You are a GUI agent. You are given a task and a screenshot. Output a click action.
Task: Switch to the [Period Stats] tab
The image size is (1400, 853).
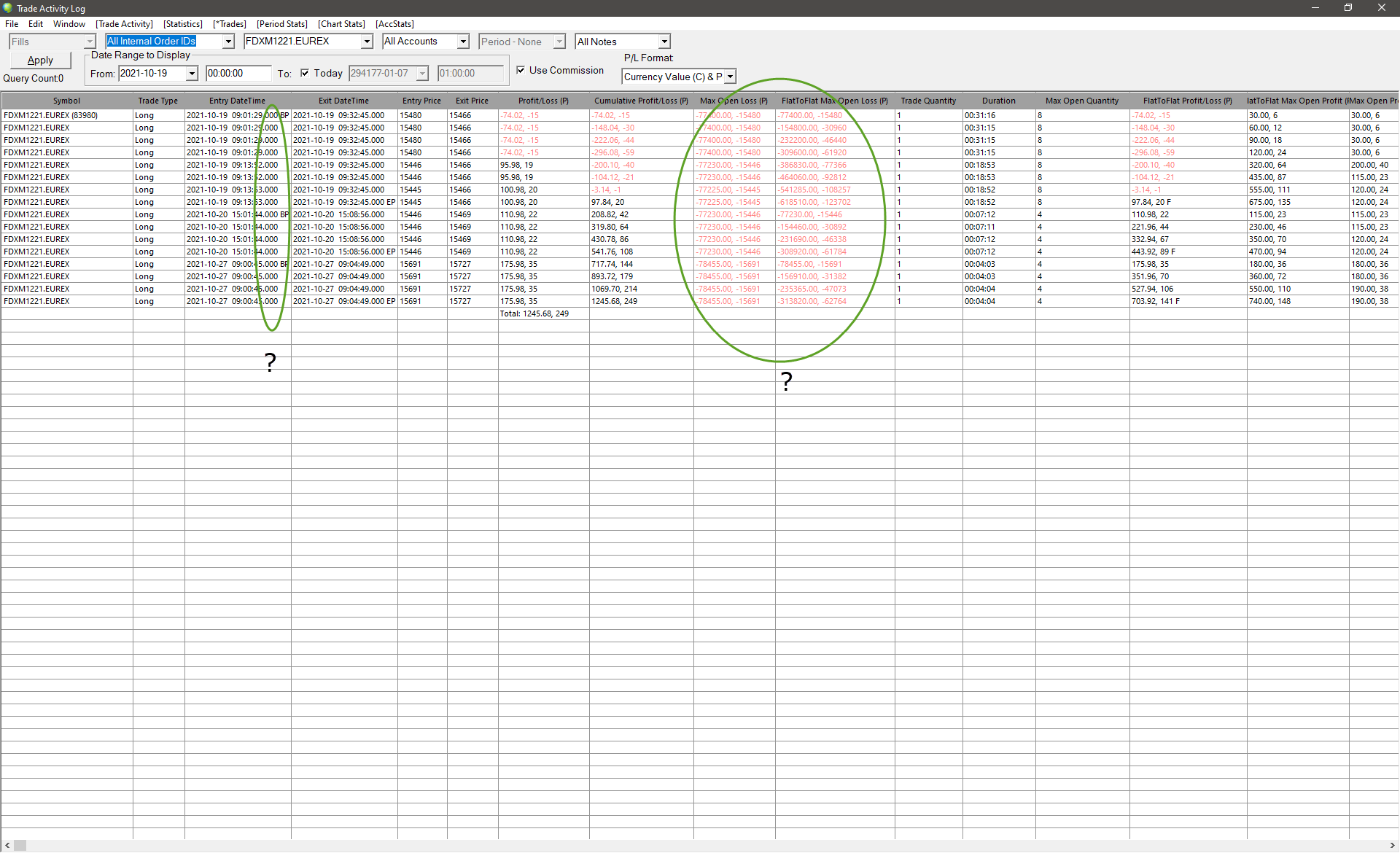click(x=281, y=24)
